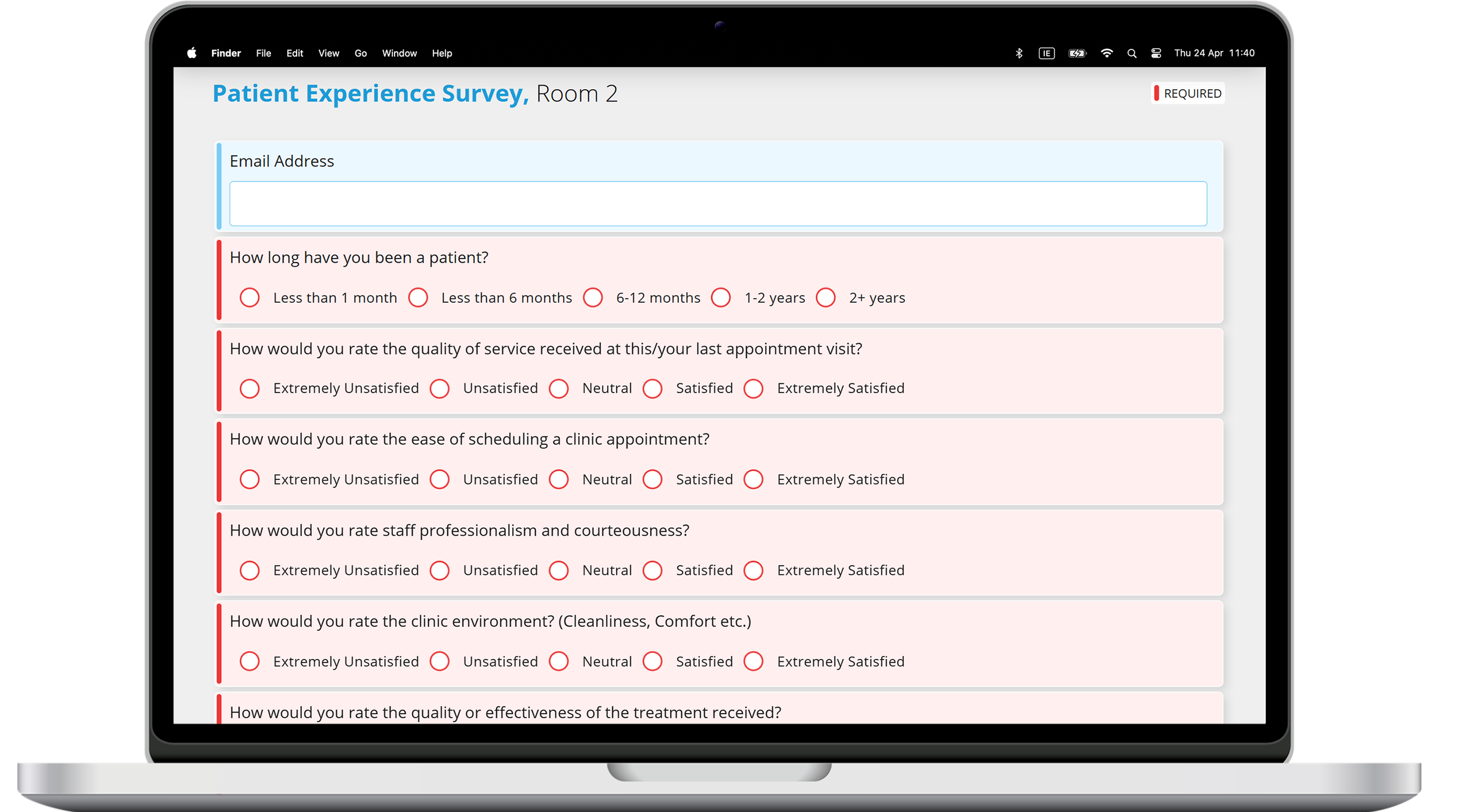Click the Email Address text field

point(718,203)
